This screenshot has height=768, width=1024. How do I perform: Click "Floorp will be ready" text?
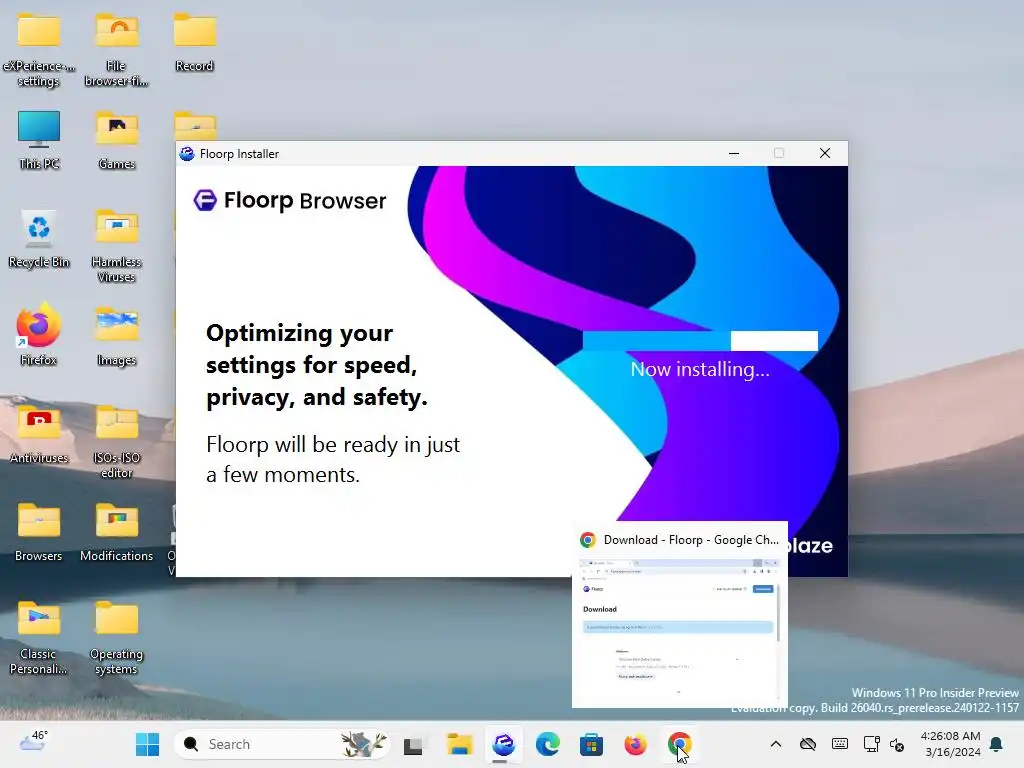click(x=333, y=459)
